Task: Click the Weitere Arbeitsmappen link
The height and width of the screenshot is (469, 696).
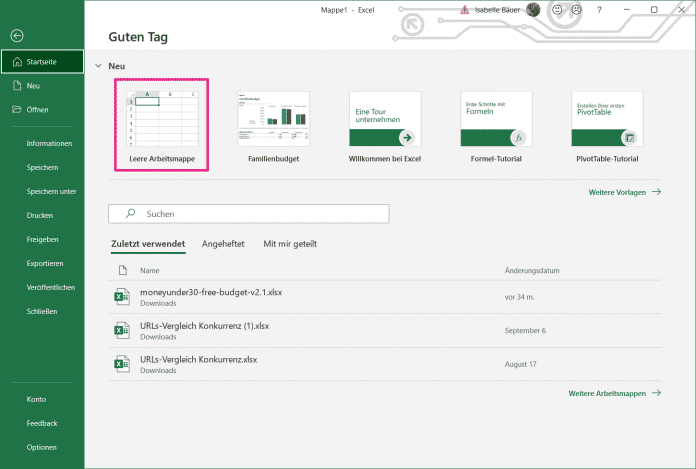Action: (x=607, y=393)
